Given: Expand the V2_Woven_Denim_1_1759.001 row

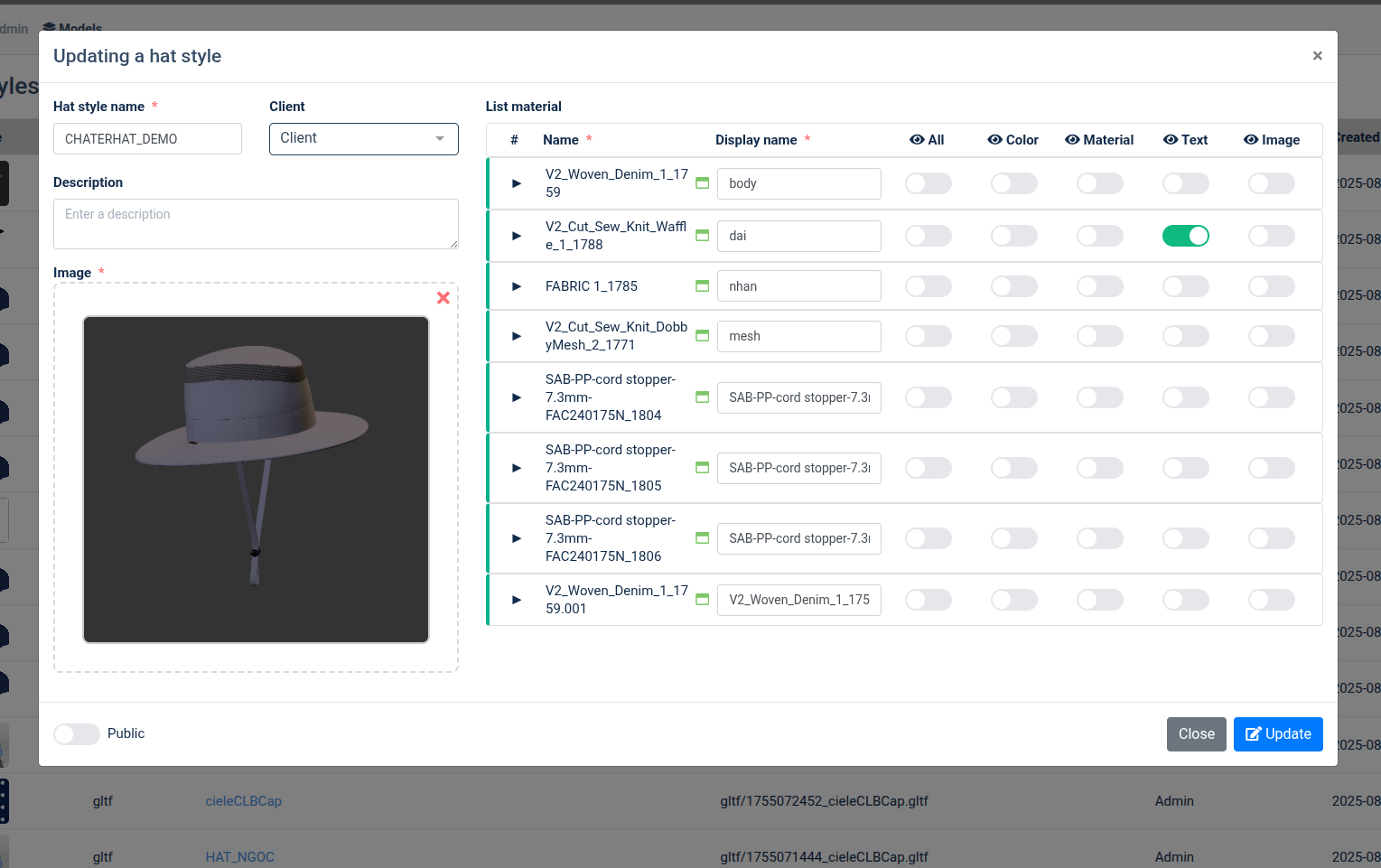Looking at the screenshot, I should pyautogui.click(x=517, y=600).
